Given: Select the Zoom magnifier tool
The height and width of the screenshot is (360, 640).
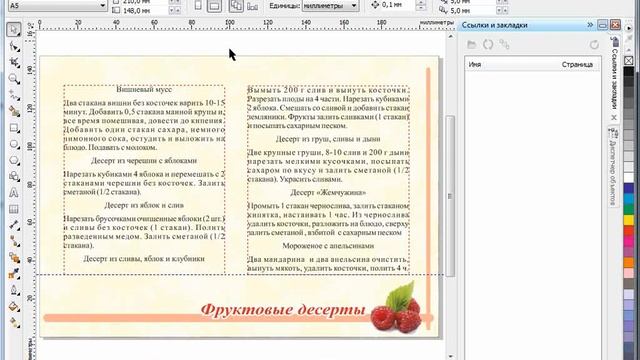Looking at the screenshot, I should pos(13,79).
